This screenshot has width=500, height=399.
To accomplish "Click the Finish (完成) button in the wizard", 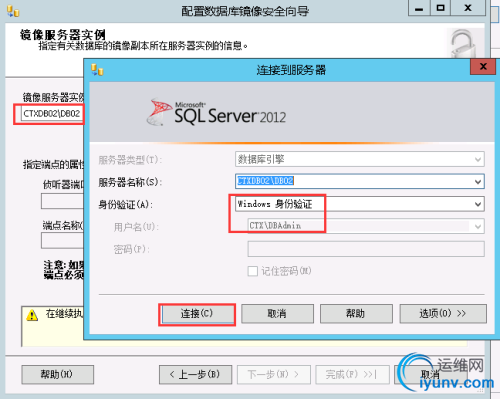I will [352, 375].
